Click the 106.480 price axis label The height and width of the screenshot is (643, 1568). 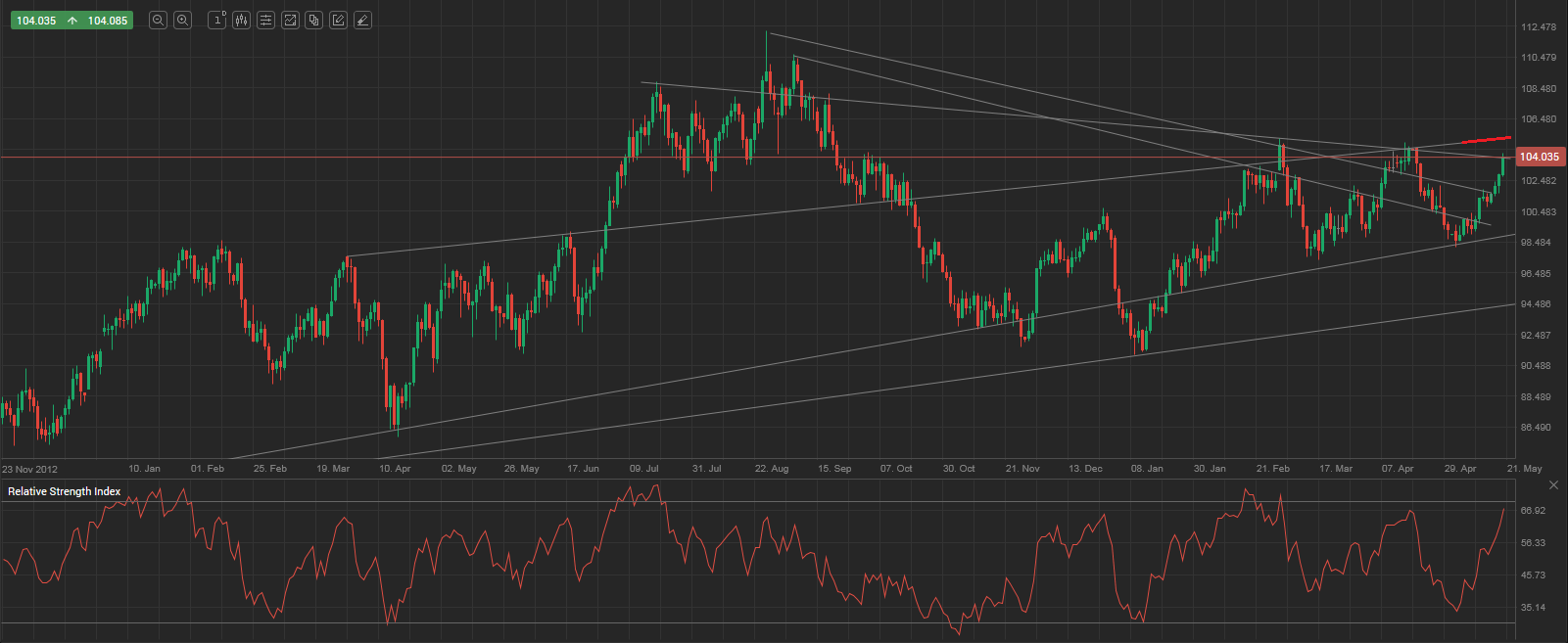tap(1539, 119)
